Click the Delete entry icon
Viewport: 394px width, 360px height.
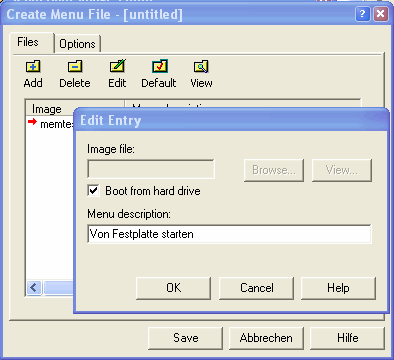[75, 66]
